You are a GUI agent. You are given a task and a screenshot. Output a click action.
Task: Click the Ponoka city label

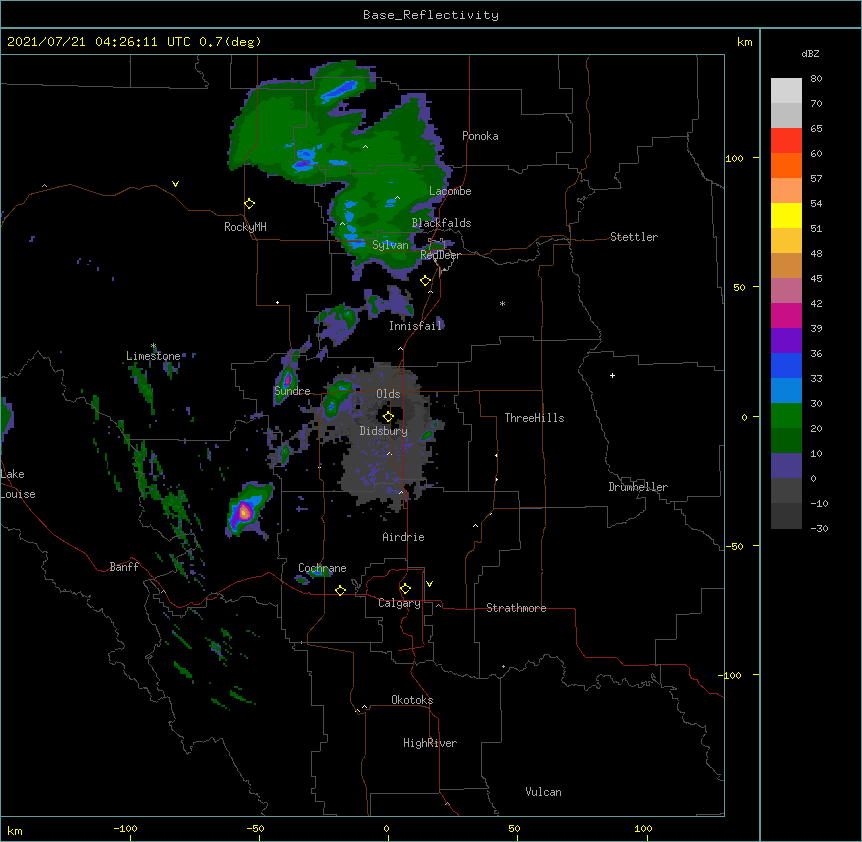pyautogui.click(x=480, y=136)
